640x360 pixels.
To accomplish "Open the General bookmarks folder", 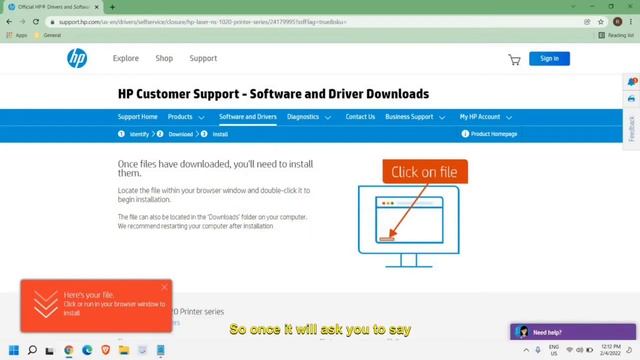I will point(48,36).
